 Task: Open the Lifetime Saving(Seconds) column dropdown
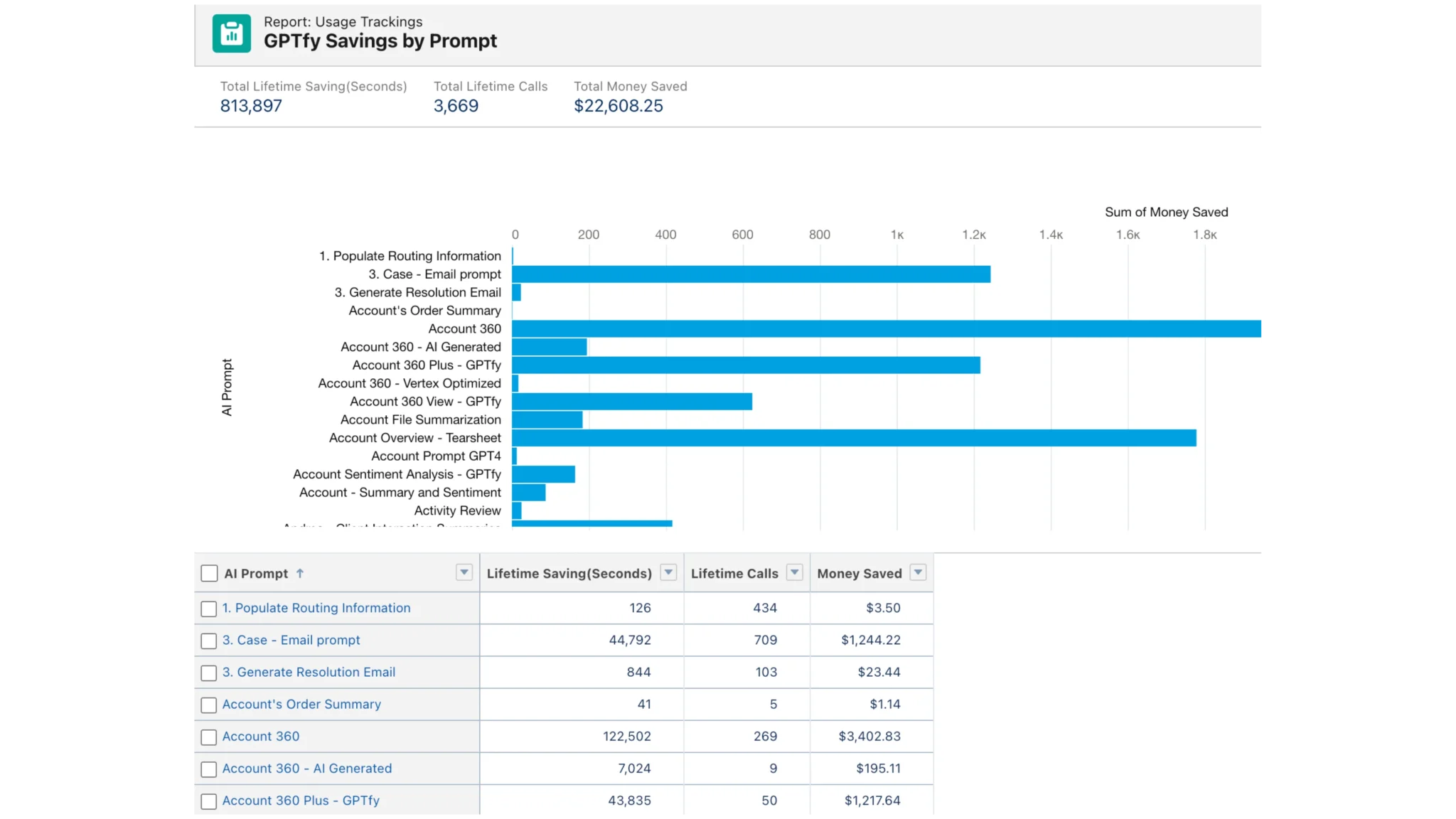668,572
